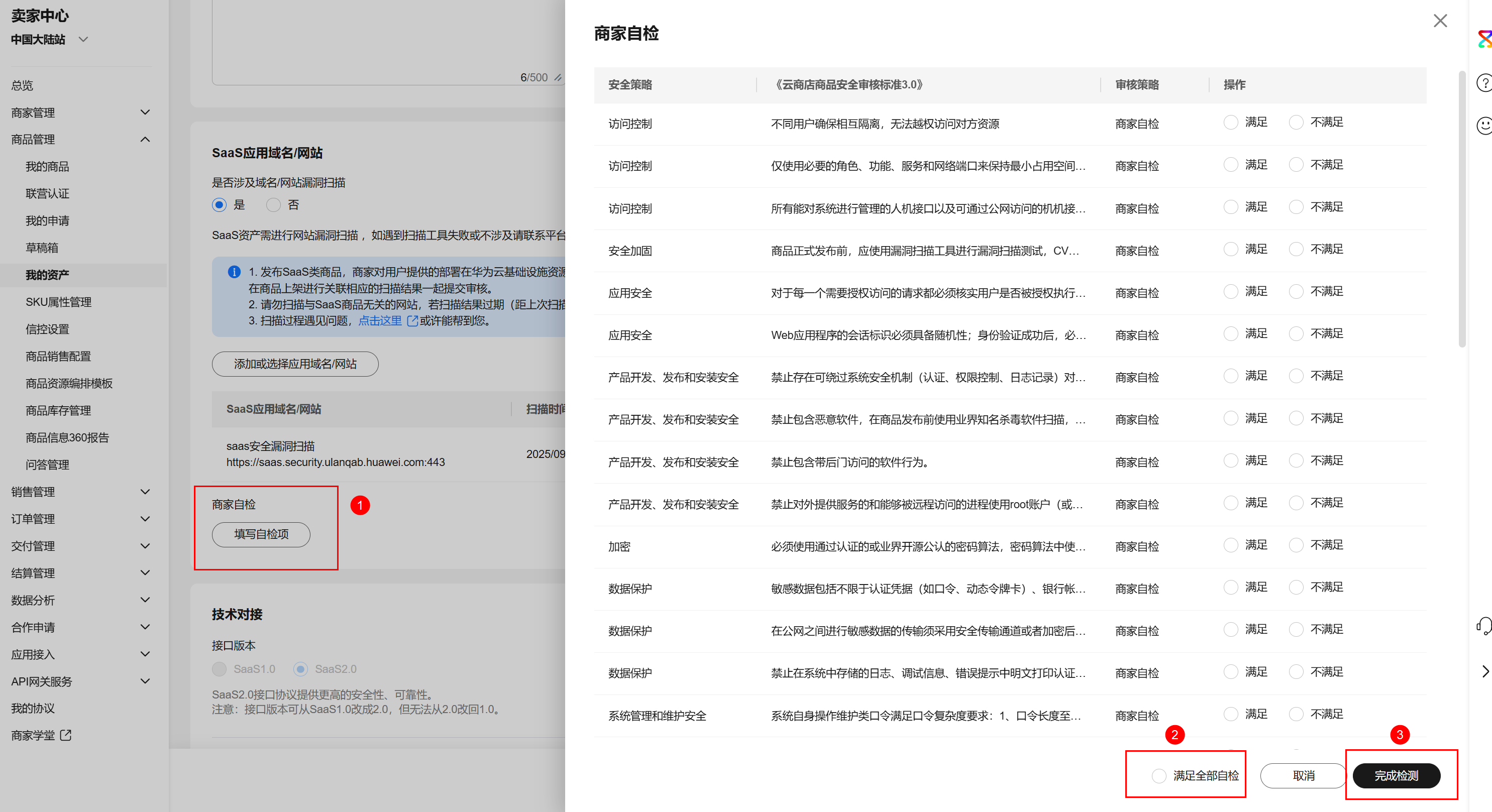This screenshot has height=812, width=1492.
Task: Click the info icon in the blue notice
Action: click(234, 272)
